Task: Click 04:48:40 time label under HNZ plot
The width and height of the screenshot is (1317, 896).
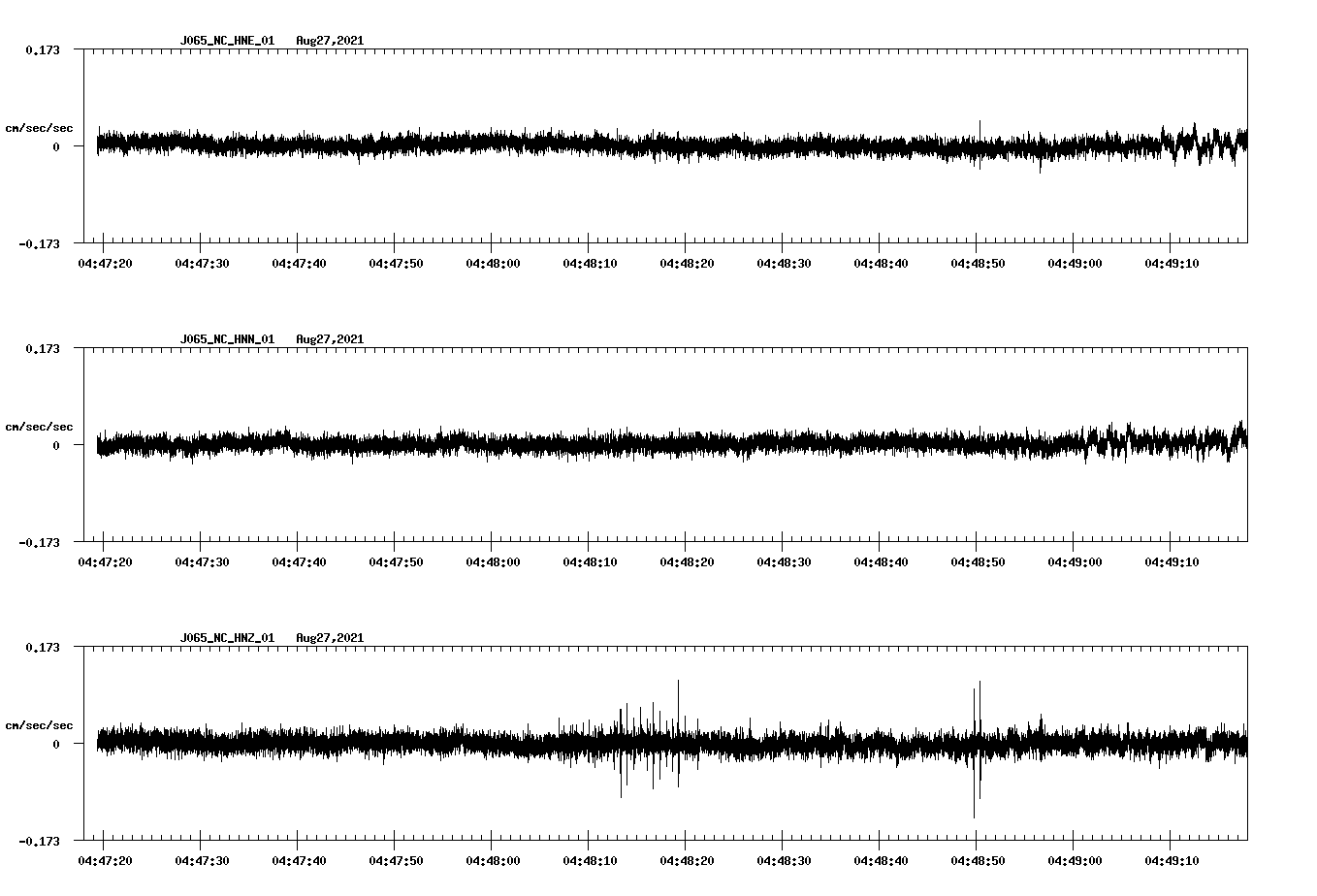Action: click(x=881, y=860)
